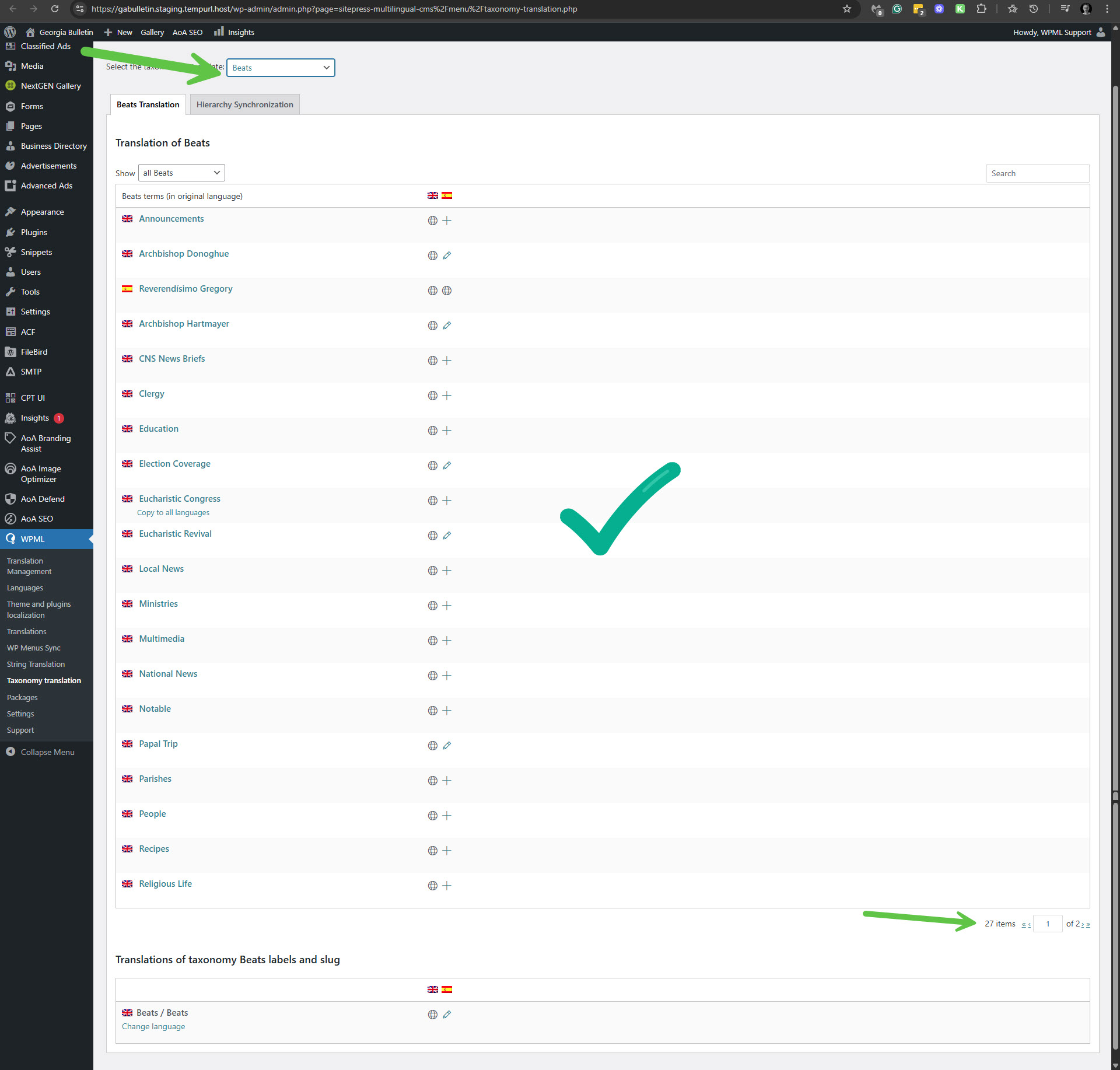This screenshot has height=1070, width=1120.
Task: Switch to Hierarchy Synchronization tab
Action: 245,104
